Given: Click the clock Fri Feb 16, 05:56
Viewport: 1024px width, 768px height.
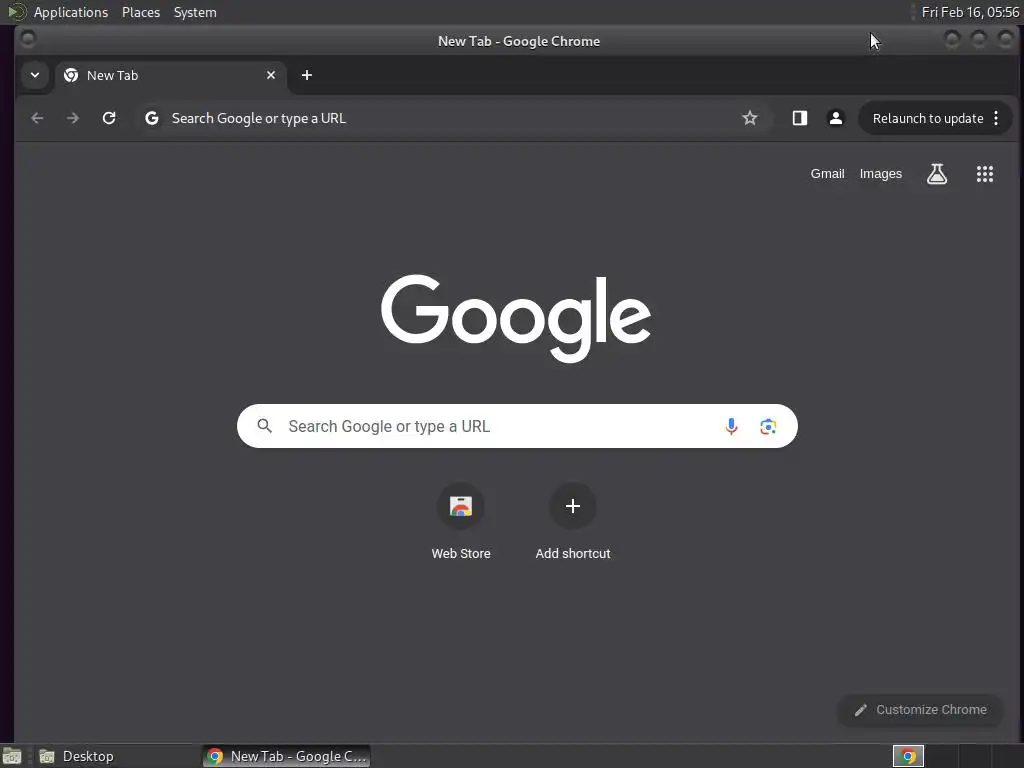Looking at the screenshot, I should pyautogui.click(x=970, y=12).
